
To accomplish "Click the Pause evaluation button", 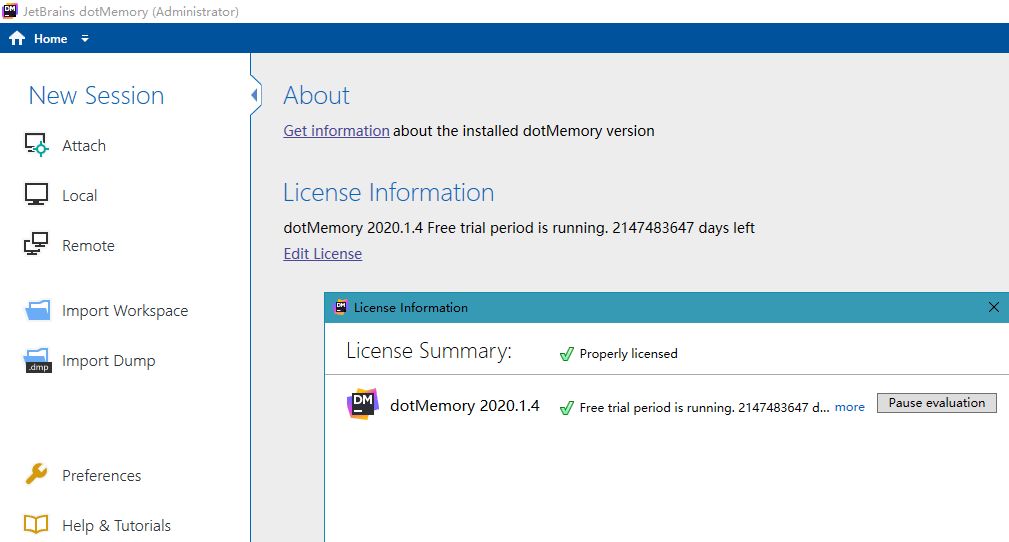I will tap(936, 403).
